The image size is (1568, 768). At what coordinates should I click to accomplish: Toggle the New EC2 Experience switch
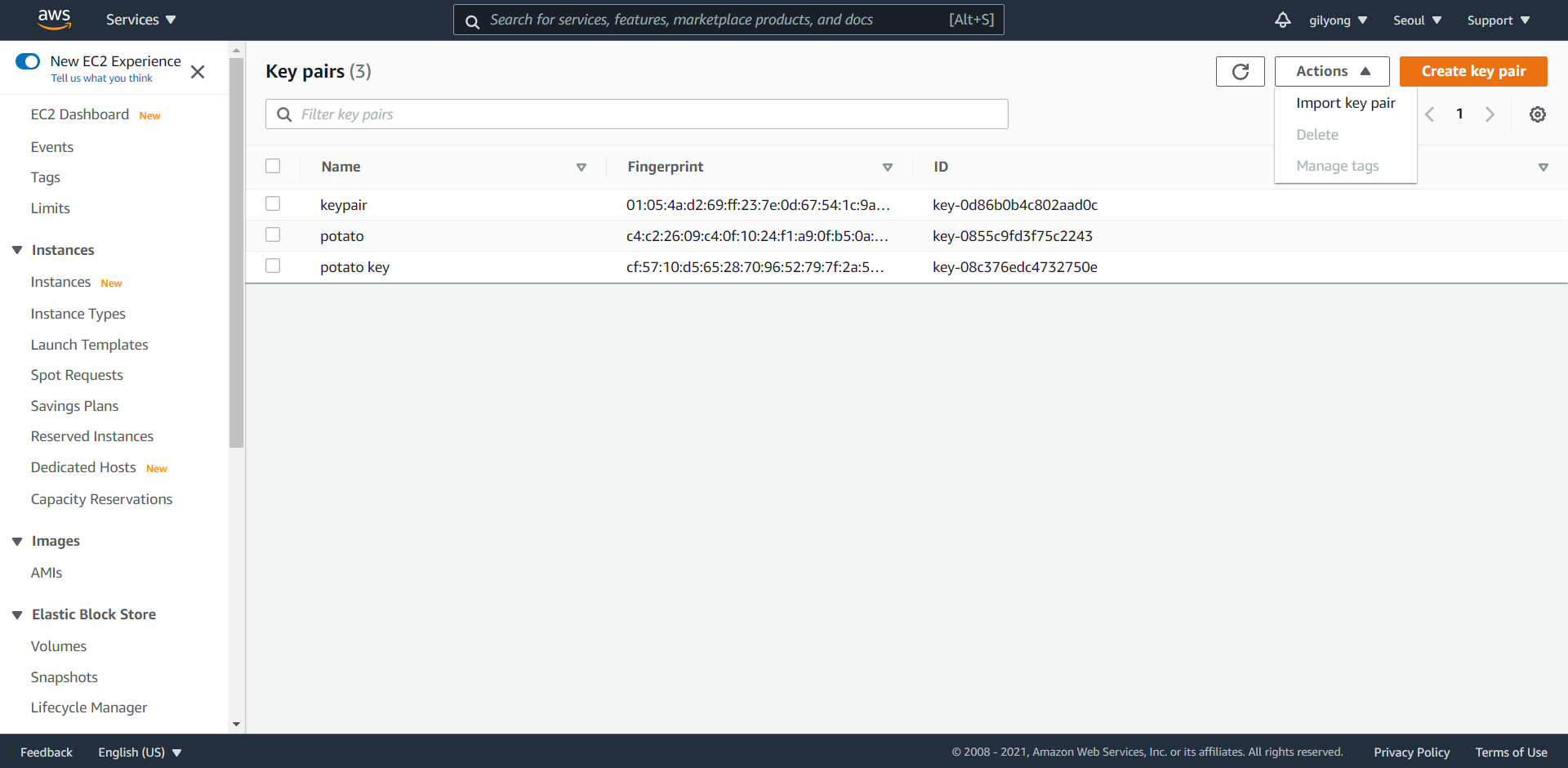(28, 61)
